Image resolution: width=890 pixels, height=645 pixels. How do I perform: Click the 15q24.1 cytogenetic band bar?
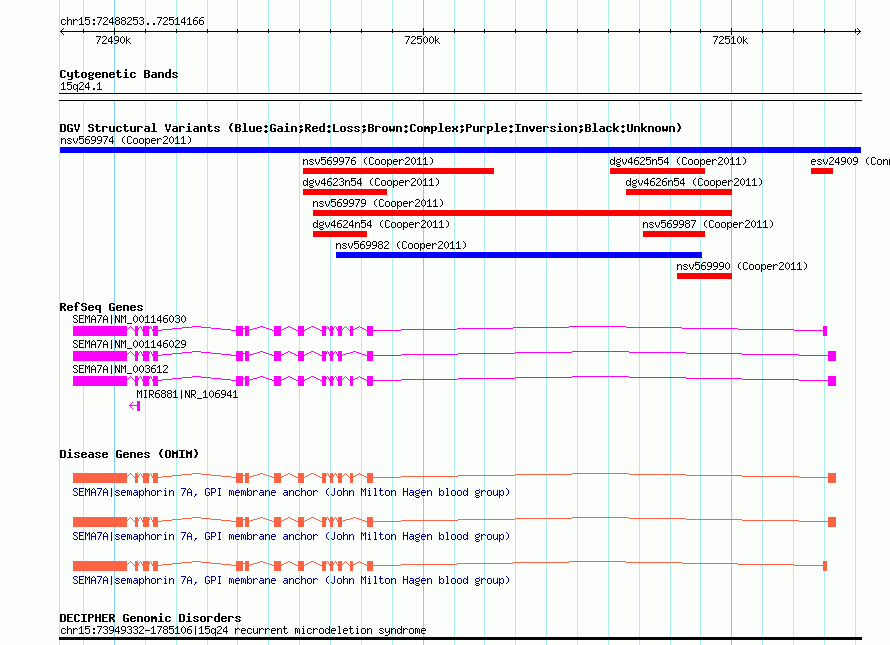pos(460,97)
